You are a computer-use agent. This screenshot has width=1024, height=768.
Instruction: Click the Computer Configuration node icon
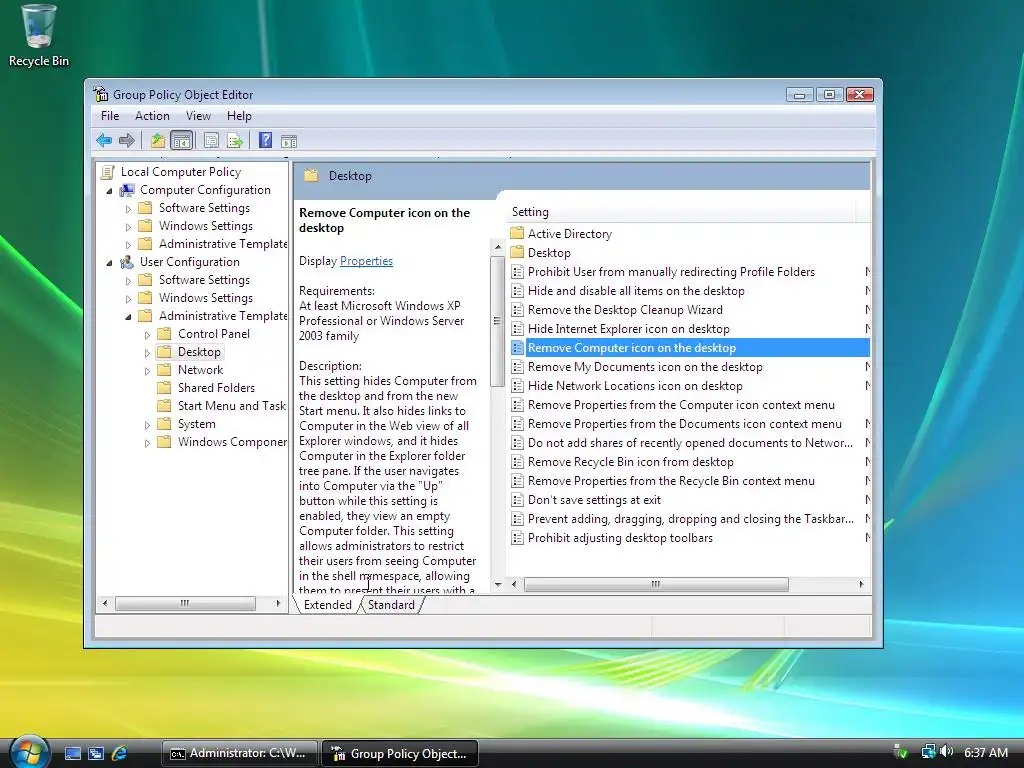127,190
